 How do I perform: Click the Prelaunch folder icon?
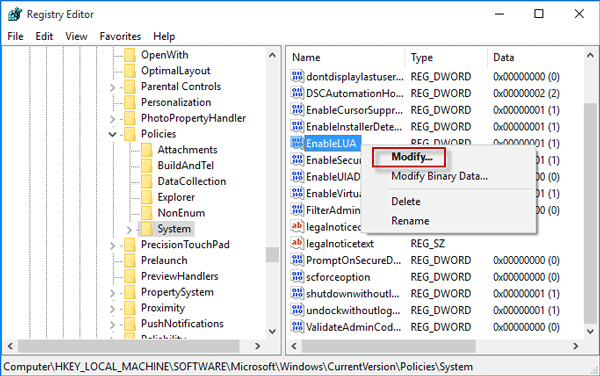[x=130, y=260]
